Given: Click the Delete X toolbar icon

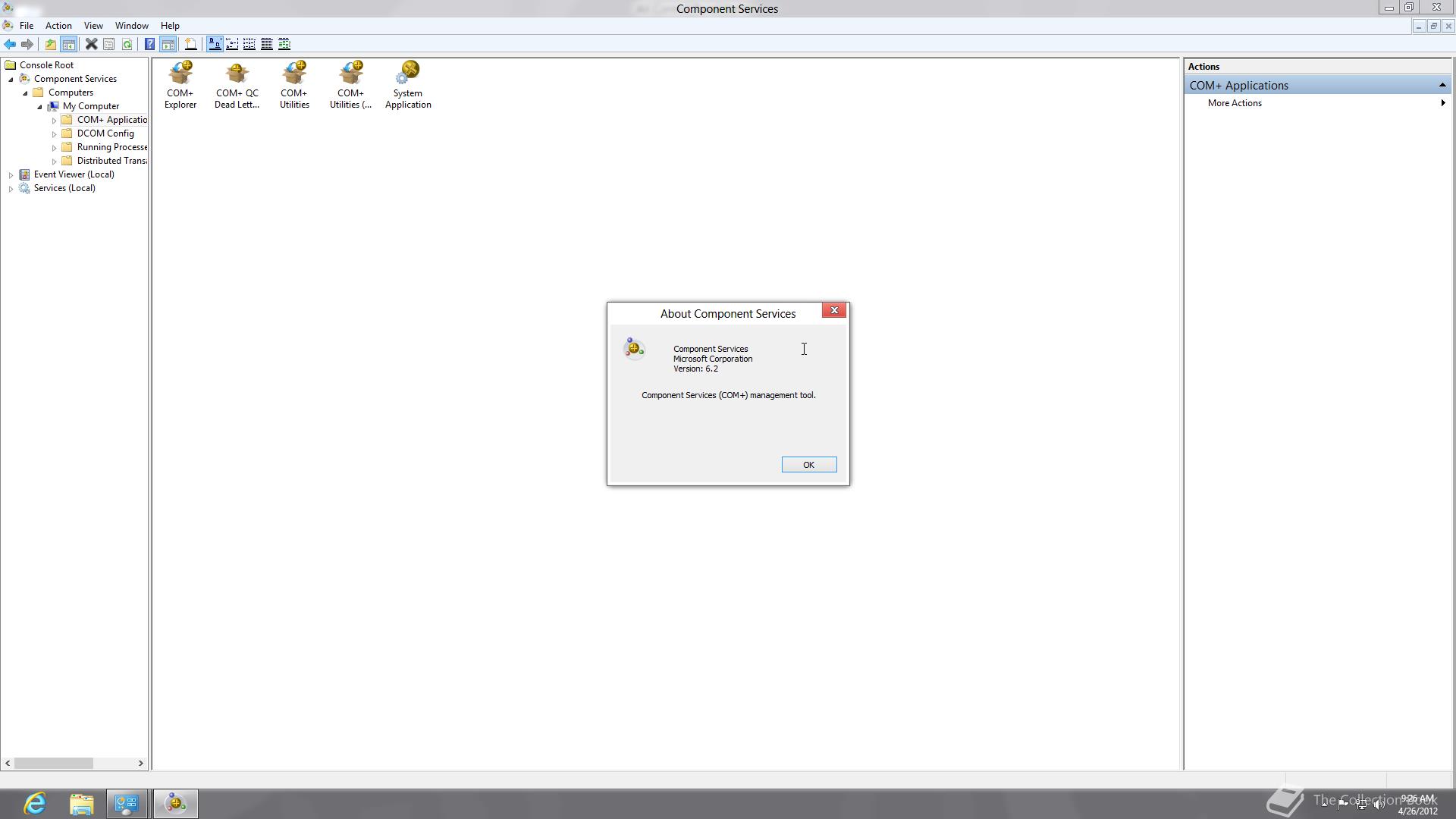Looking at the screenshot, I should coord(91,44).
